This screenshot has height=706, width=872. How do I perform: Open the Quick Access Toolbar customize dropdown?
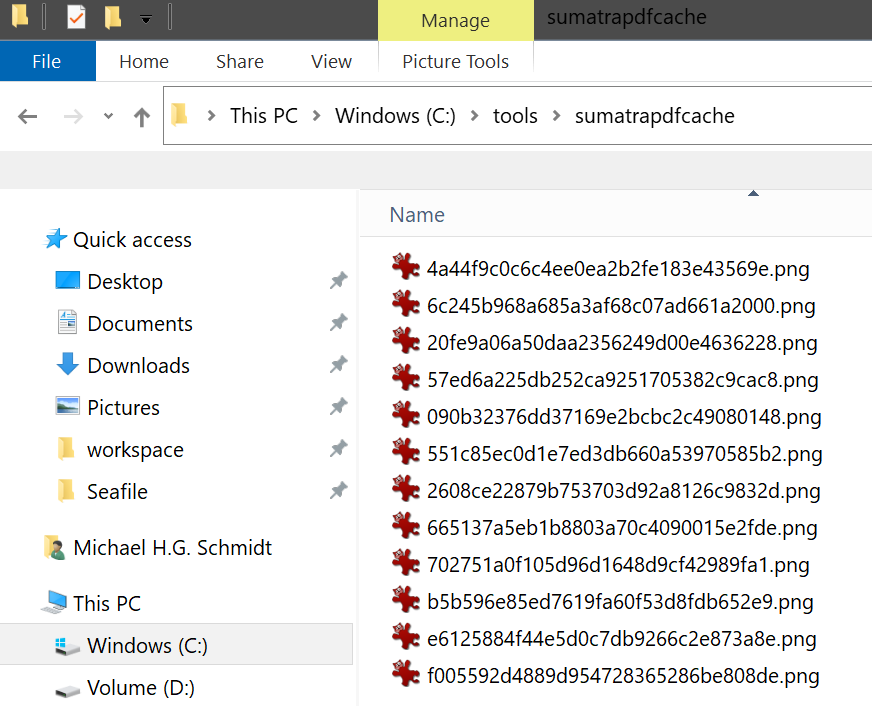pyautogui.click(x=146, y=20)
